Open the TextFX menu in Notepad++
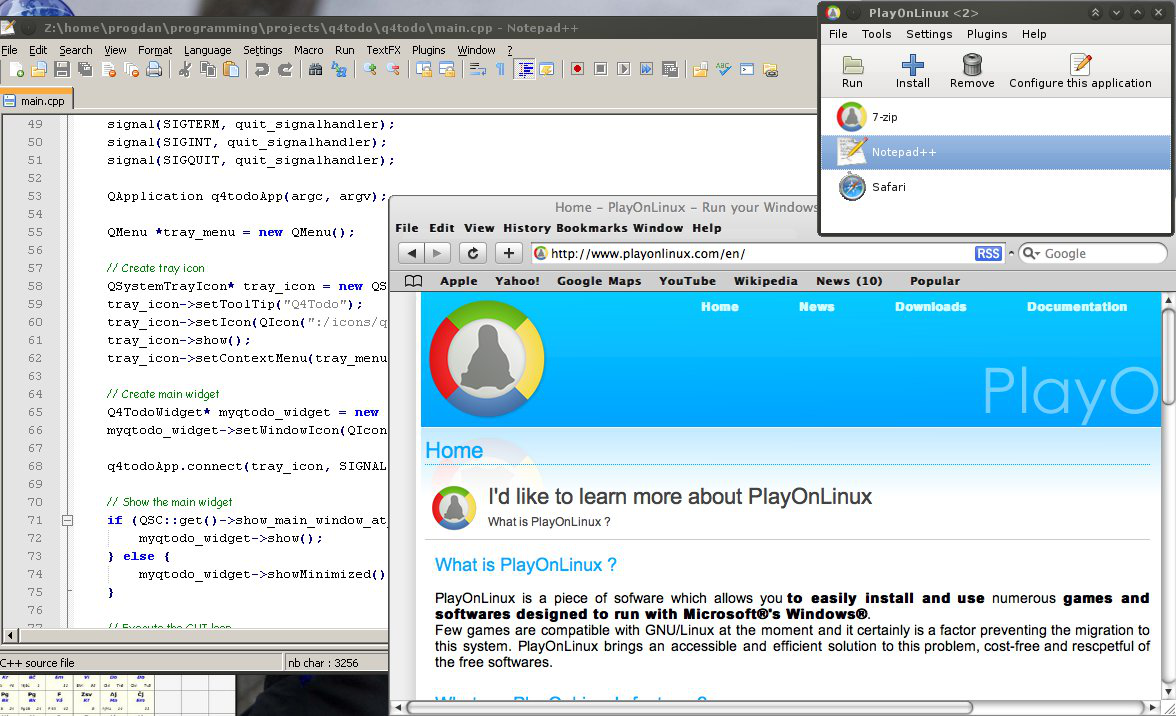The height and width of the screenshot is (716, 1176). point(383,50)
